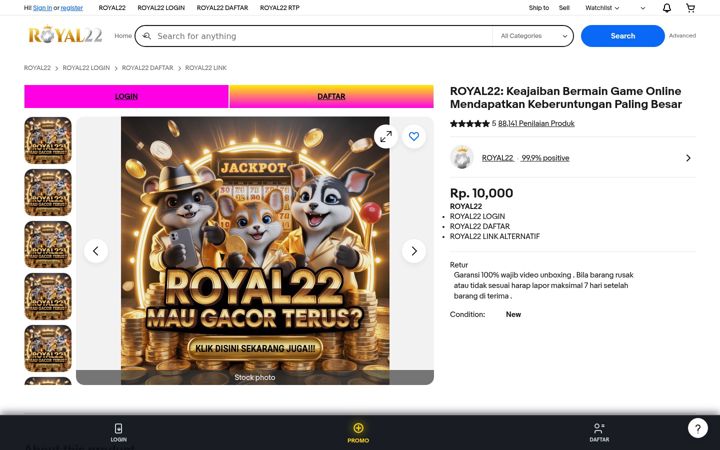Click ROYAL22 DAFTAR breadcrumb link

(x=147, y=68)
